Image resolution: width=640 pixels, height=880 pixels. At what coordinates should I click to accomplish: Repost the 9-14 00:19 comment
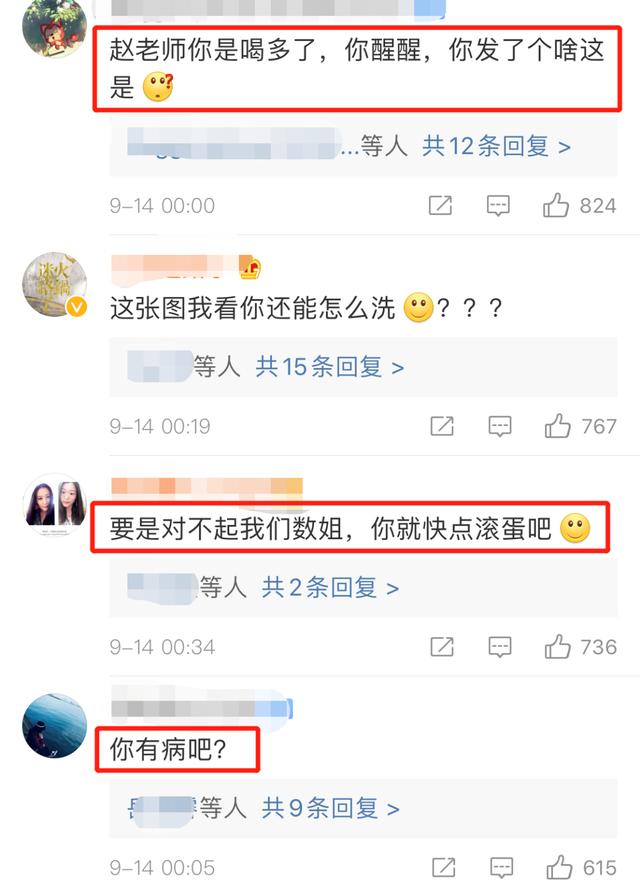coord(442,426)
